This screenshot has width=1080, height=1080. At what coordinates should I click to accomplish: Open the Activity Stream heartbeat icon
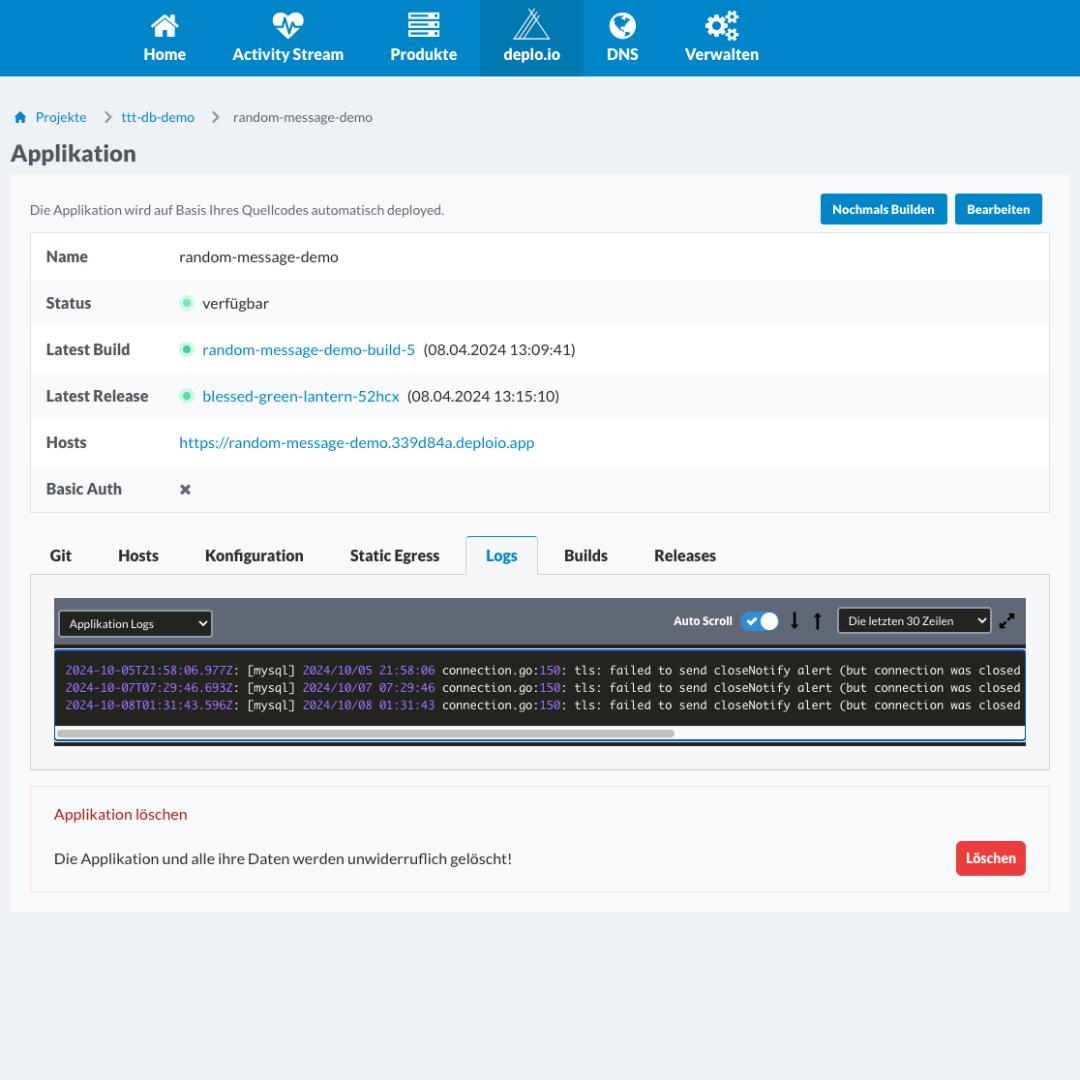tap(287, 25)
